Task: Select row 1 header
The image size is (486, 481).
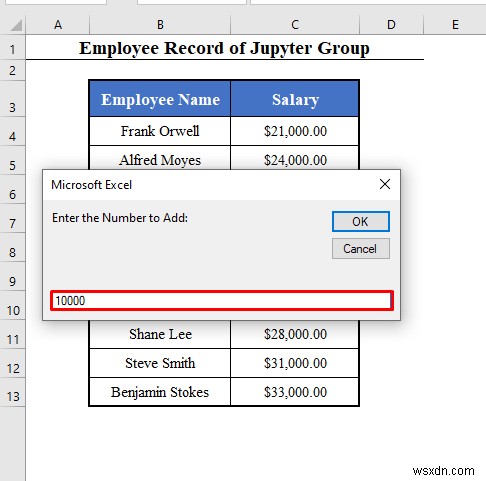Action: [13, 48]
